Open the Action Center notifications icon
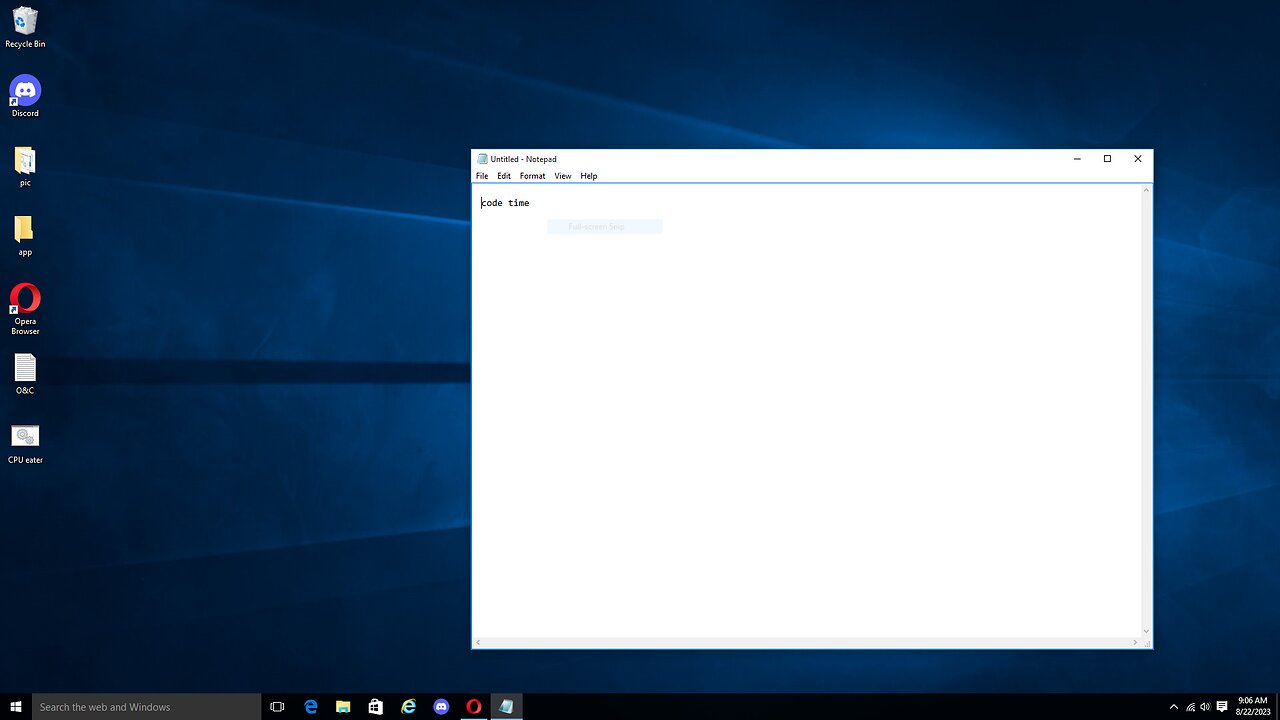 (1222, 707)
